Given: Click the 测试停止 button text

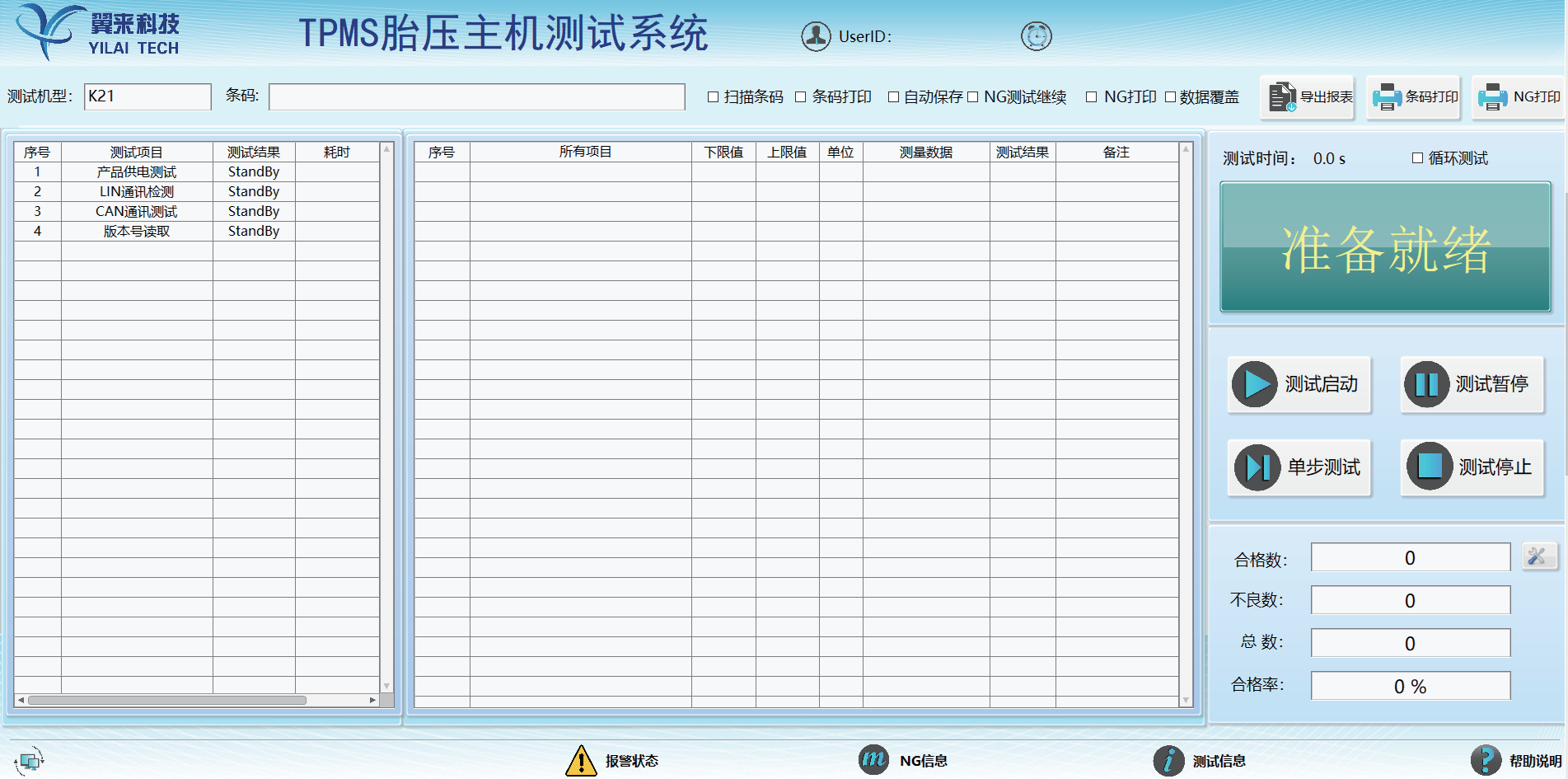Looking at the screenshot, I should pyautogui.click(x=1495, y=467).
